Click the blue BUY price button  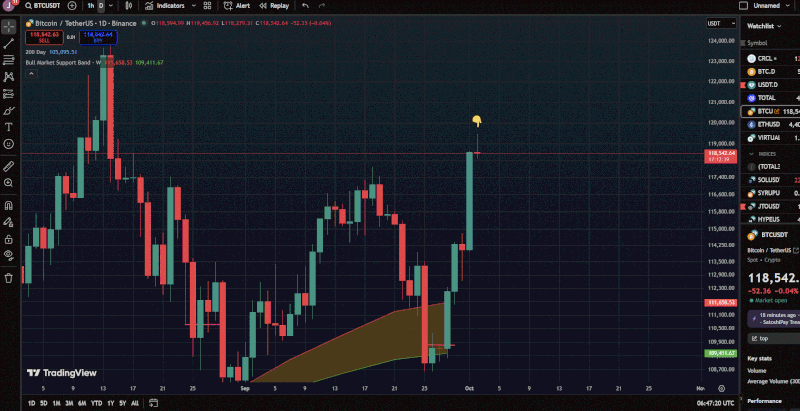click(x=98, y=37)
